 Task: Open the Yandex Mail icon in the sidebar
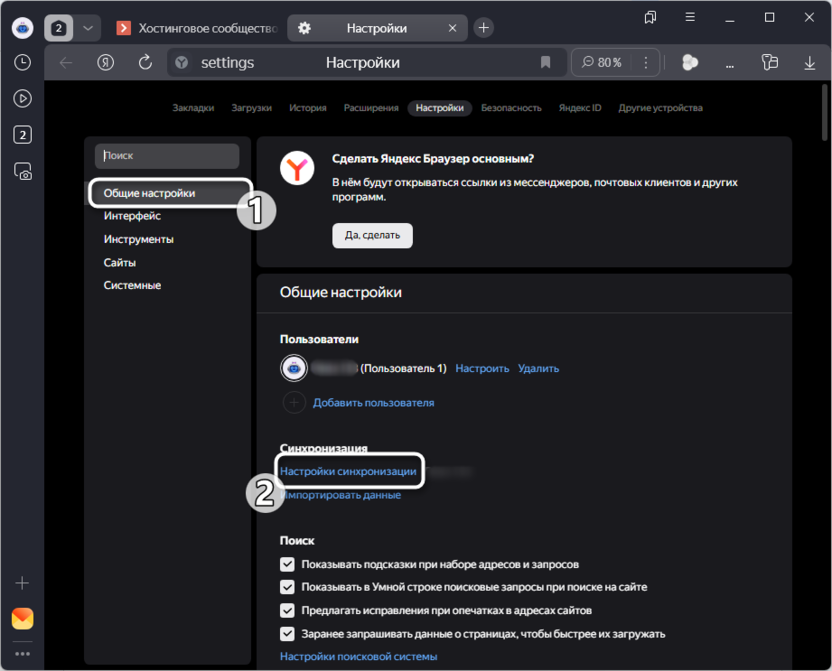pyautogui.click(x=22, y=618)
